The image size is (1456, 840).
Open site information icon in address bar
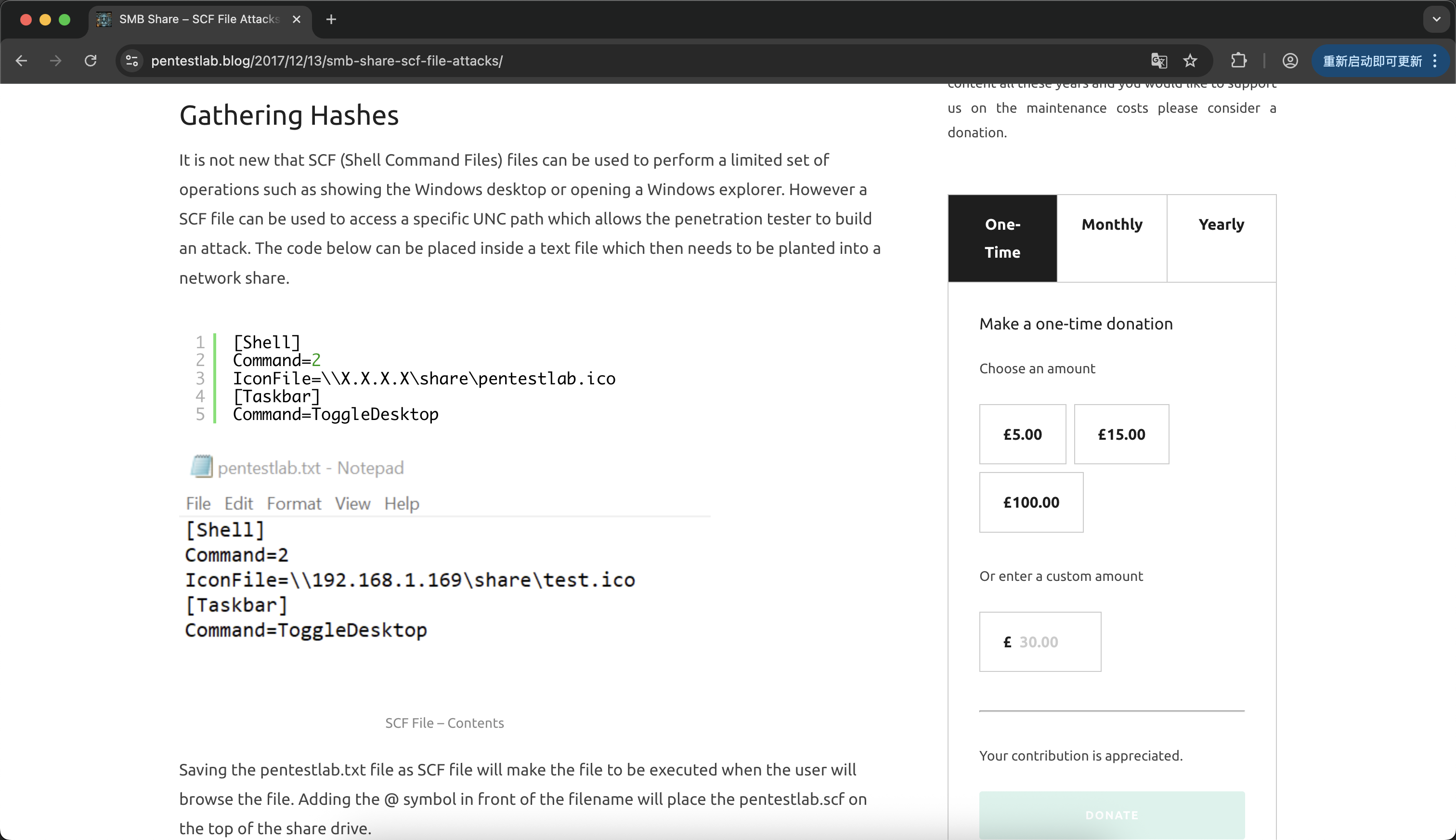132,61
